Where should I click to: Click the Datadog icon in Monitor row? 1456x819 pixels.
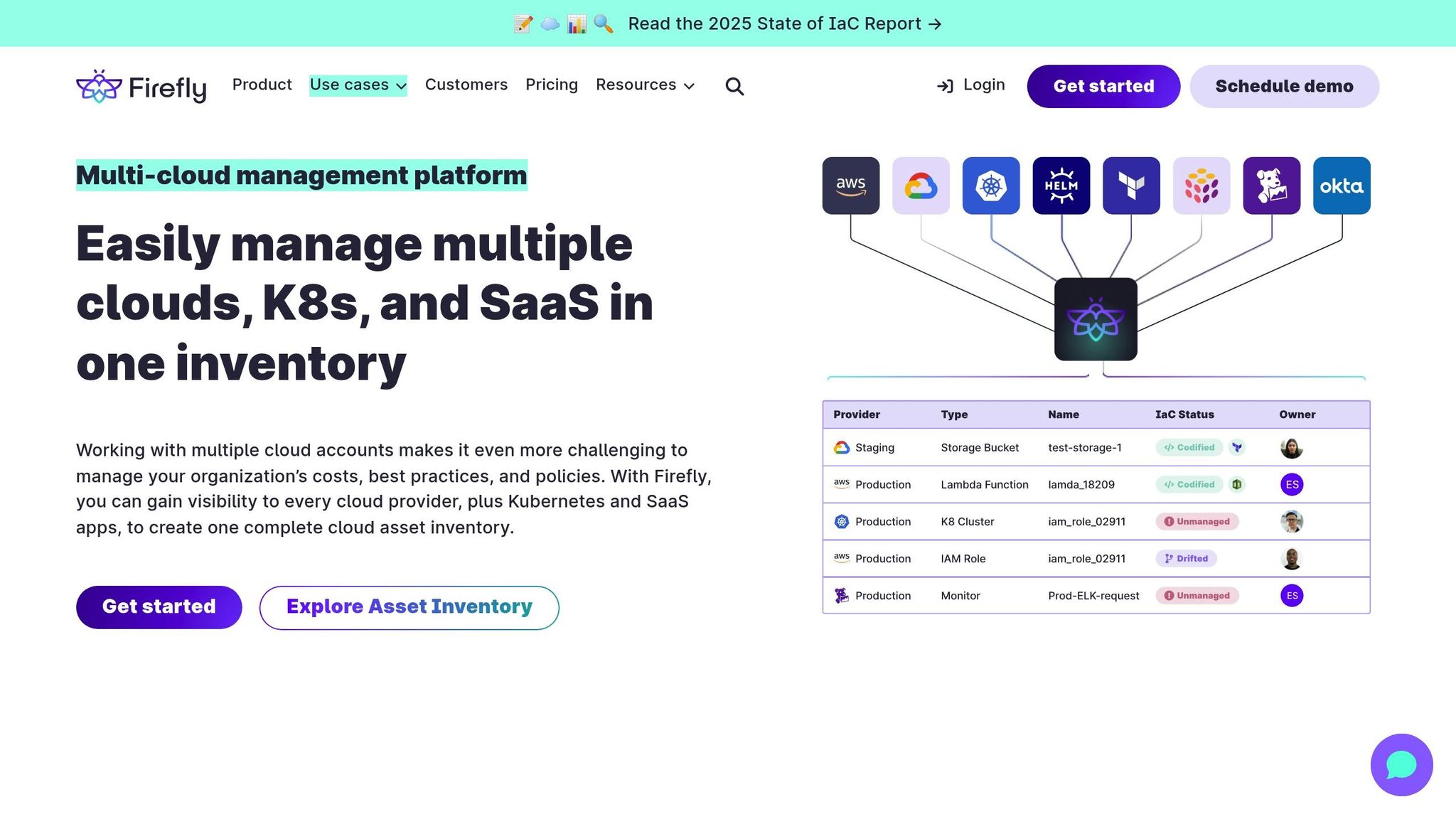click(x=842, y=596)
